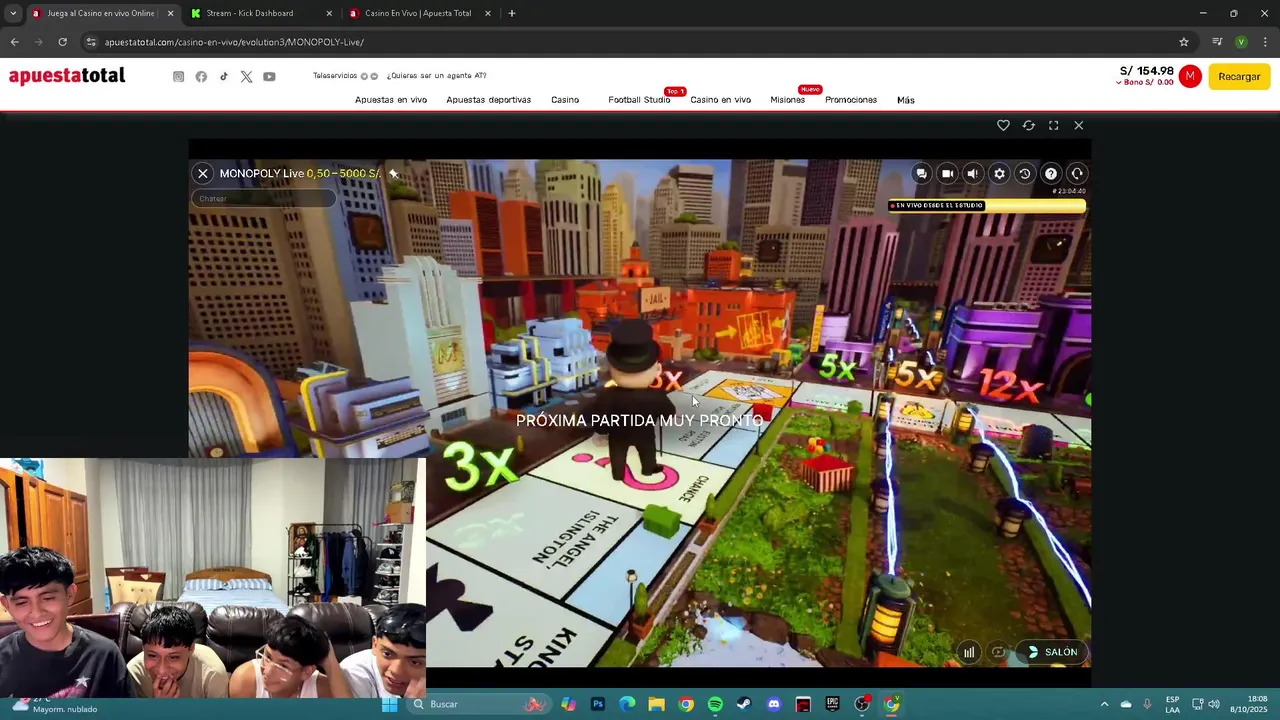Viewport: 1280px width, 720px height.
Task: Open Football Studio menu item
Action: (639, 100)
